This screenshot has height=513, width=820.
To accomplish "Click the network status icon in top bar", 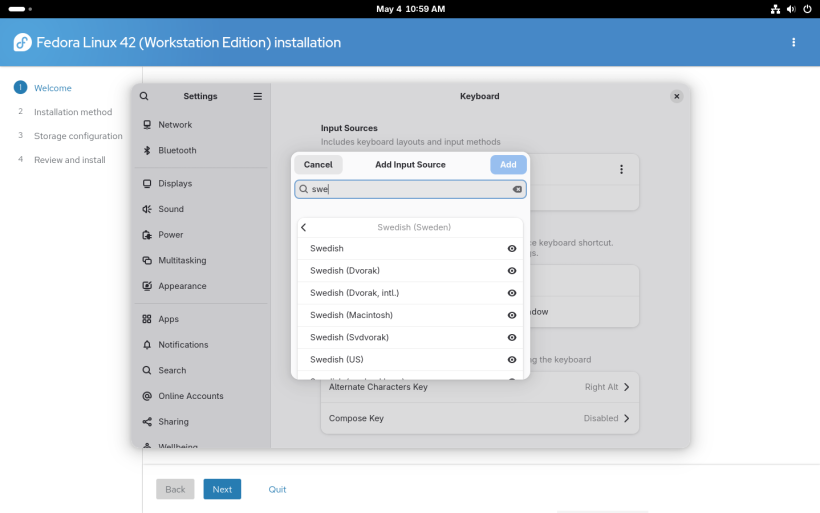I will [775, 9].
